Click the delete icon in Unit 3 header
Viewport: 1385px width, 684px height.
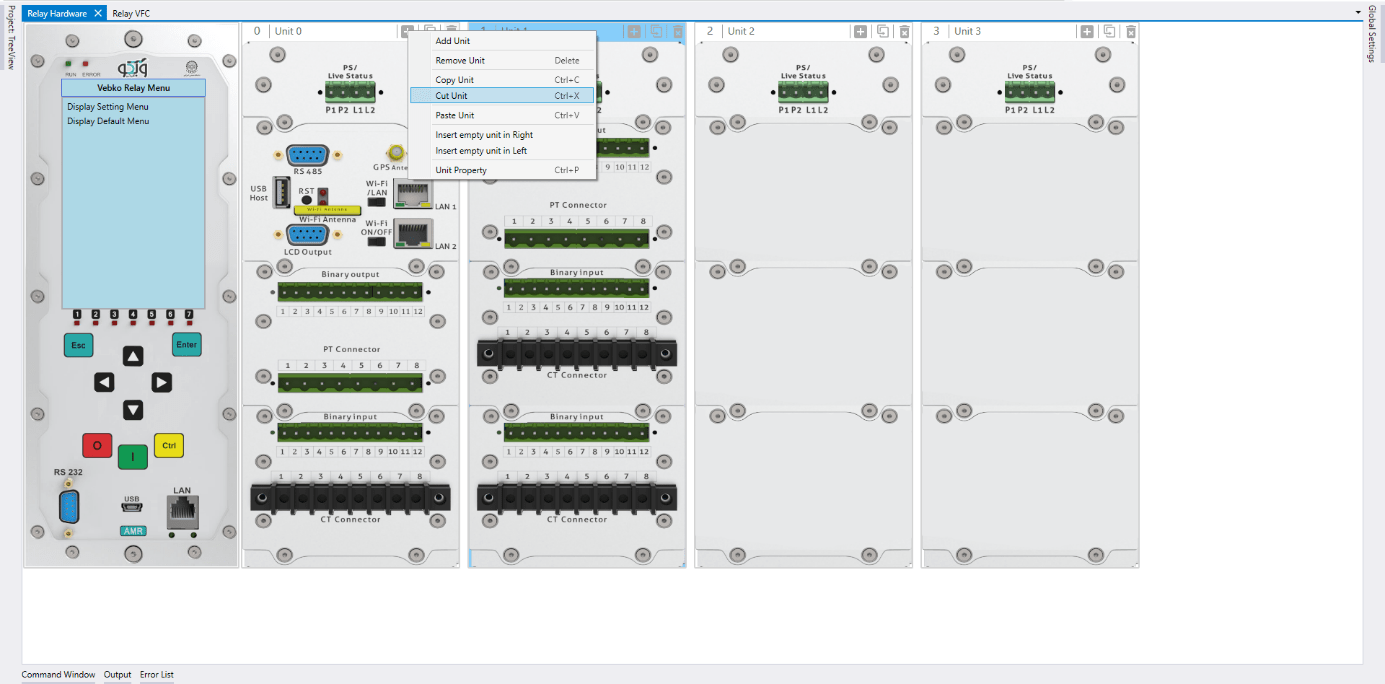pyautogui.click(x=1131, y=31)
